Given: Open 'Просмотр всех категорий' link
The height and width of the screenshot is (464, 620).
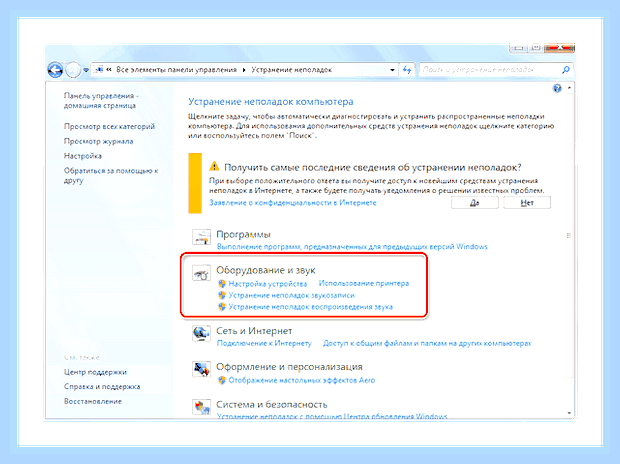Looking at the screenshot, I should click(x=109, y=126).
